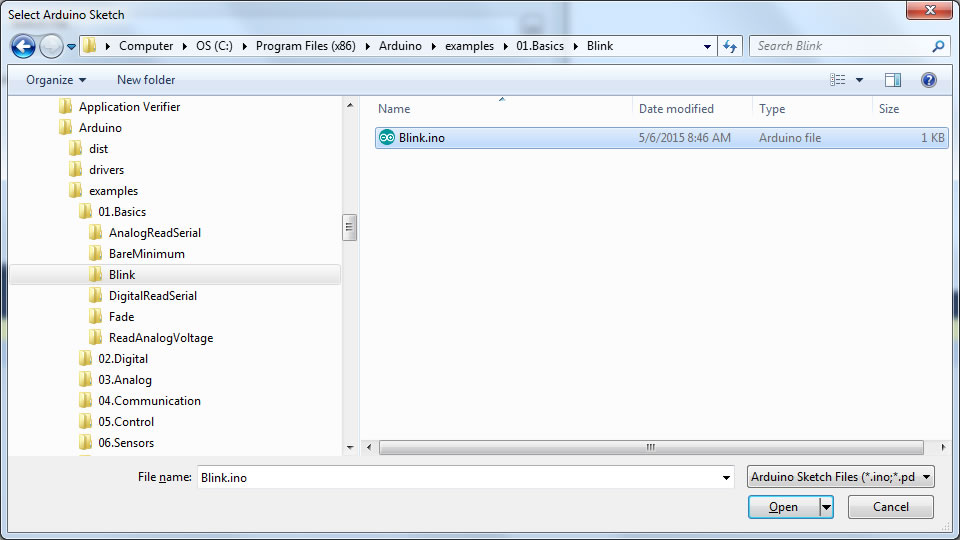Click Arduino in the address breadcrumb
Image resolution: width=960 pixels, height=540 pixels.
click(399, 46)
